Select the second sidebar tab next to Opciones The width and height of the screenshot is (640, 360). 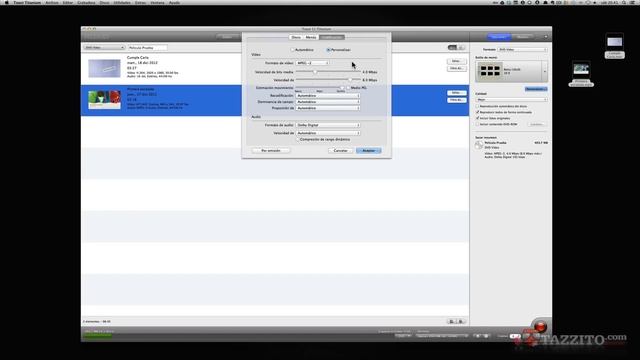[523, 37]
